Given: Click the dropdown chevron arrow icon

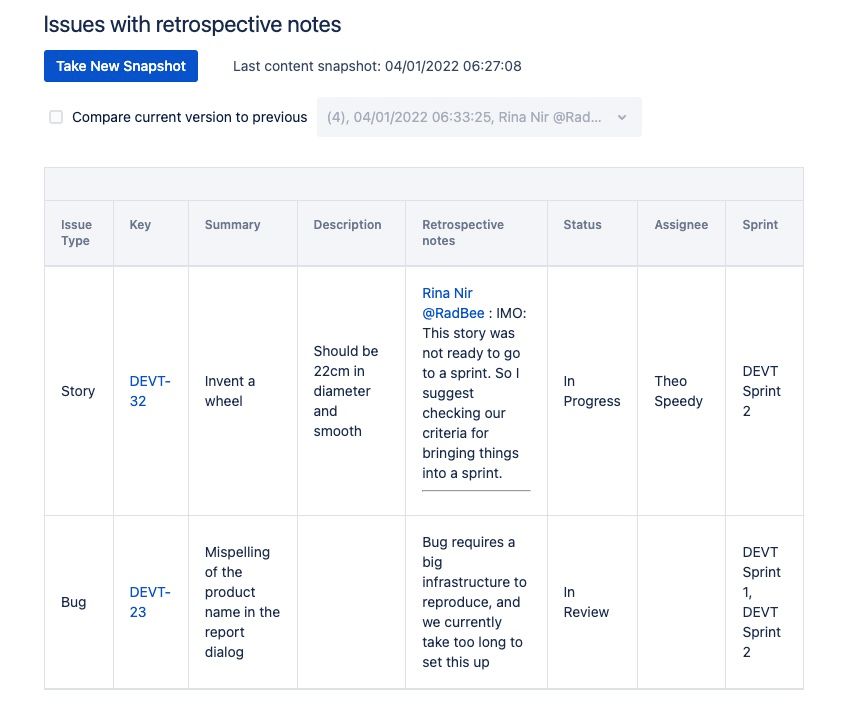Looking at the screenshot, I should (x=622, y=117).
